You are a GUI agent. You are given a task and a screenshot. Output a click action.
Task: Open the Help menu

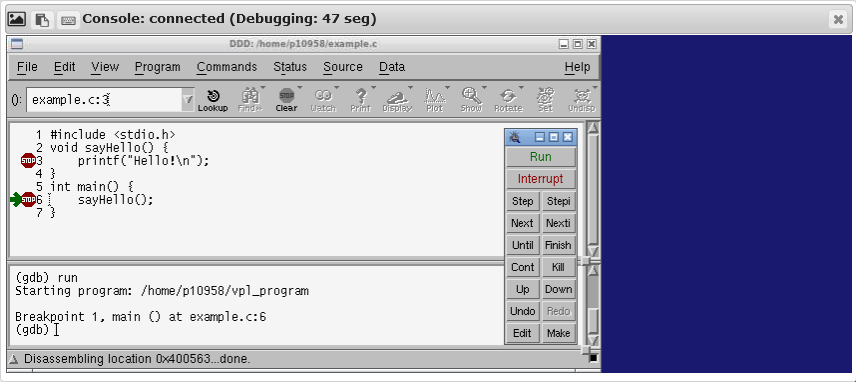tap(578, 67)
